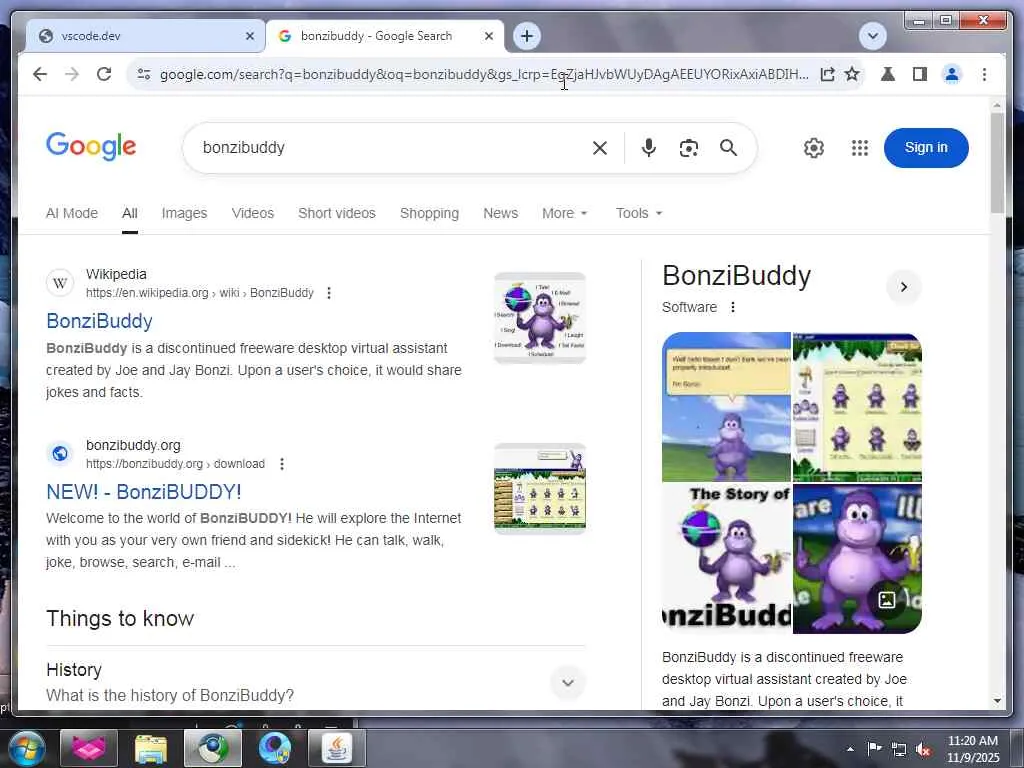This screenshot has width=1024, height=768.
Task: Open the Tools dropdown
Action: tap(639, 213)
